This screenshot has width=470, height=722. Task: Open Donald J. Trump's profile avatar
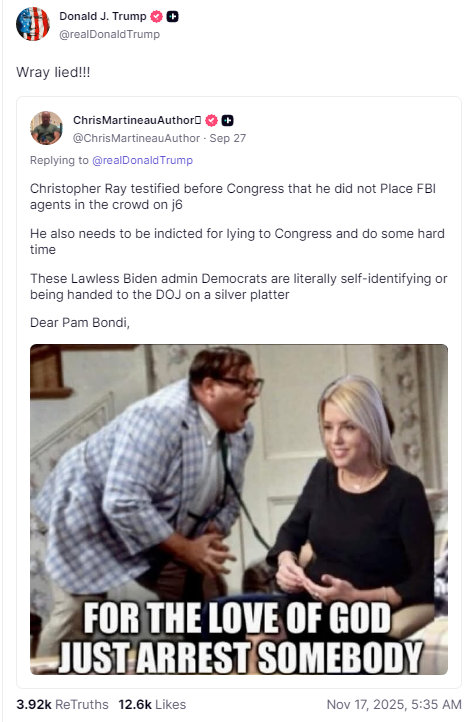(33, 24)
